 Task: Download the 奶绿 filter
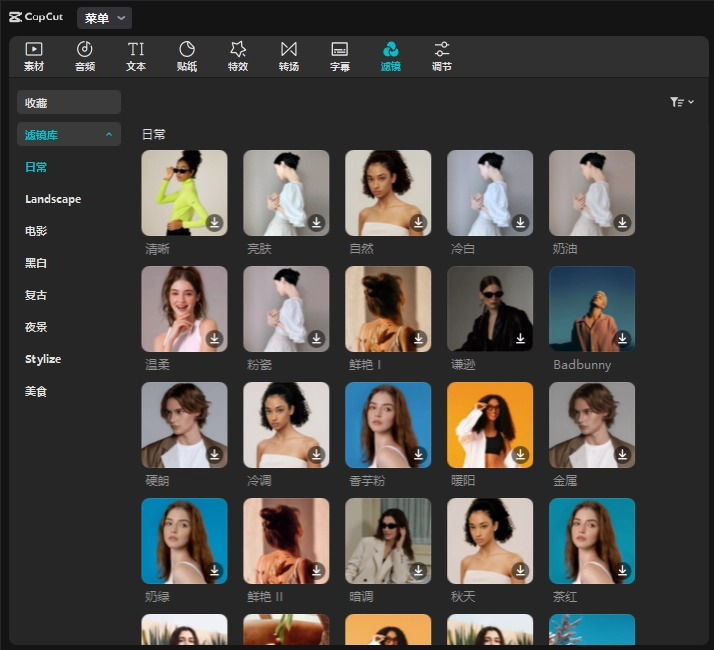point(214,570)
